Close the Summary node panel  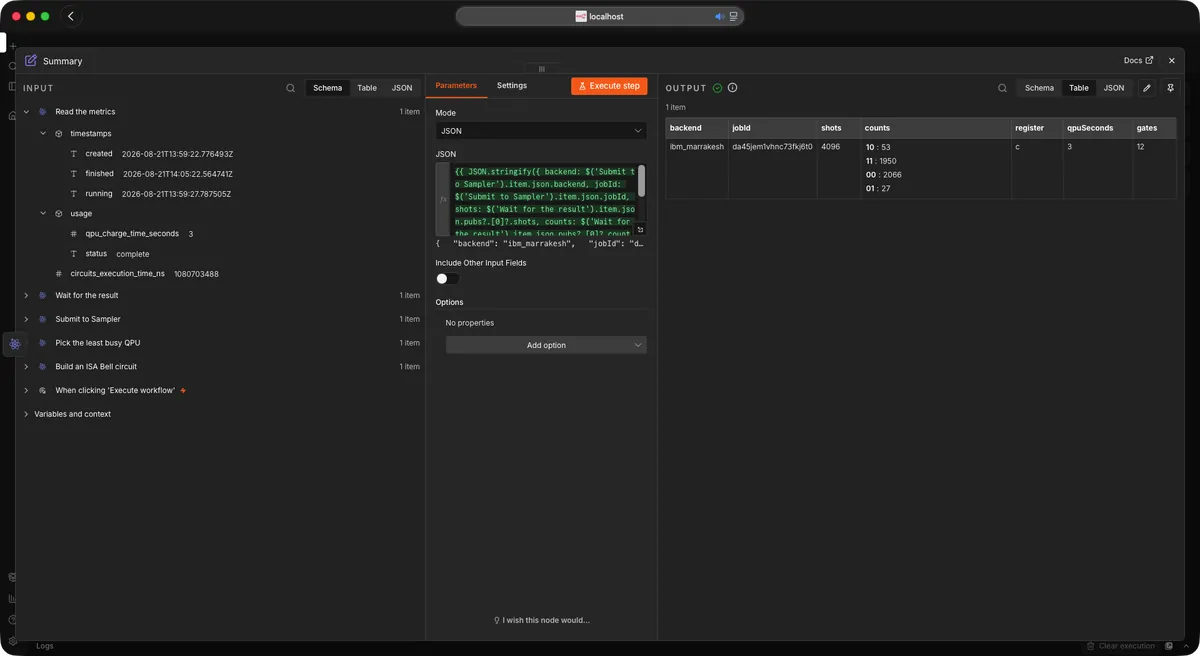pos(1172,61)
